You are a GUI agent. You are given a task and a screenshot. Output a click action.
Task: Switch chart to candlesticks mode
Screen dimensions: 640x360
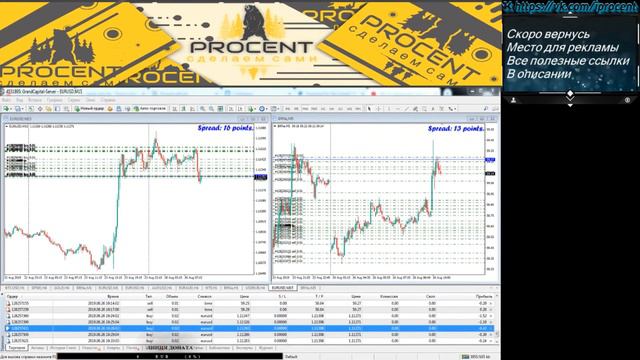coord(183,109)
